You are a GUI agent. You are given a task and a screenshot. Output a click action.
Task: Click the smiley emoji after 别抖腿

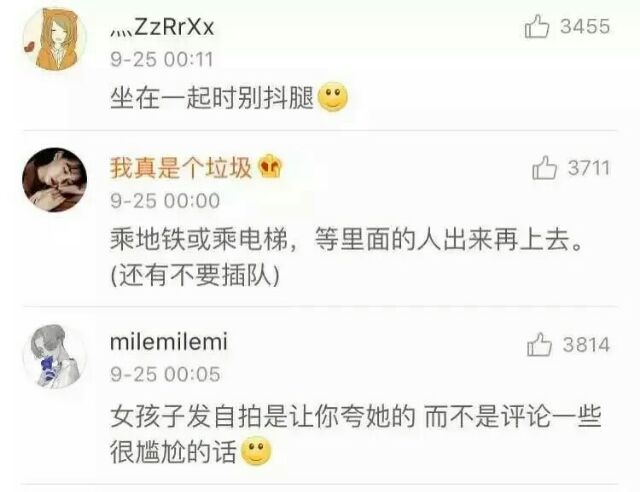pos(333,98)
